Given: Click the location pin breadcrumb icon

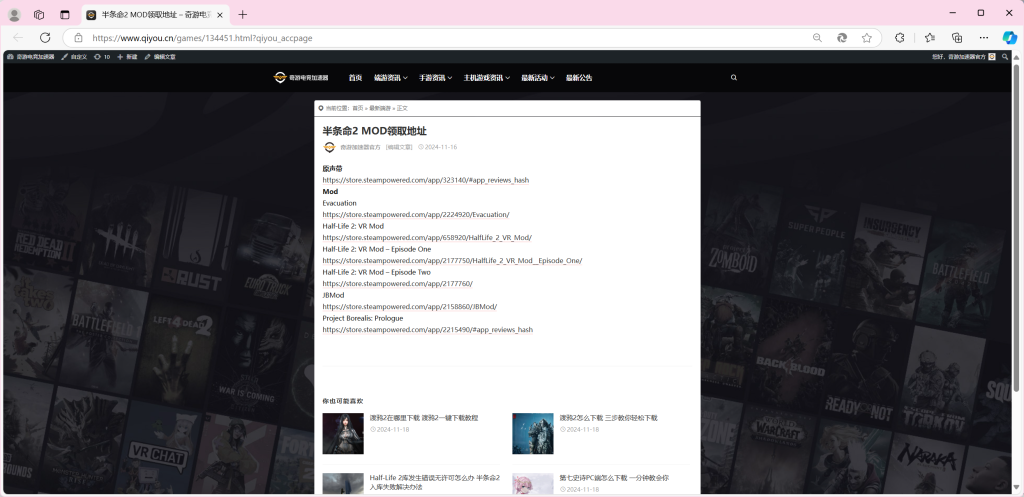Looking at the screenshot, I should pos(321,108).
